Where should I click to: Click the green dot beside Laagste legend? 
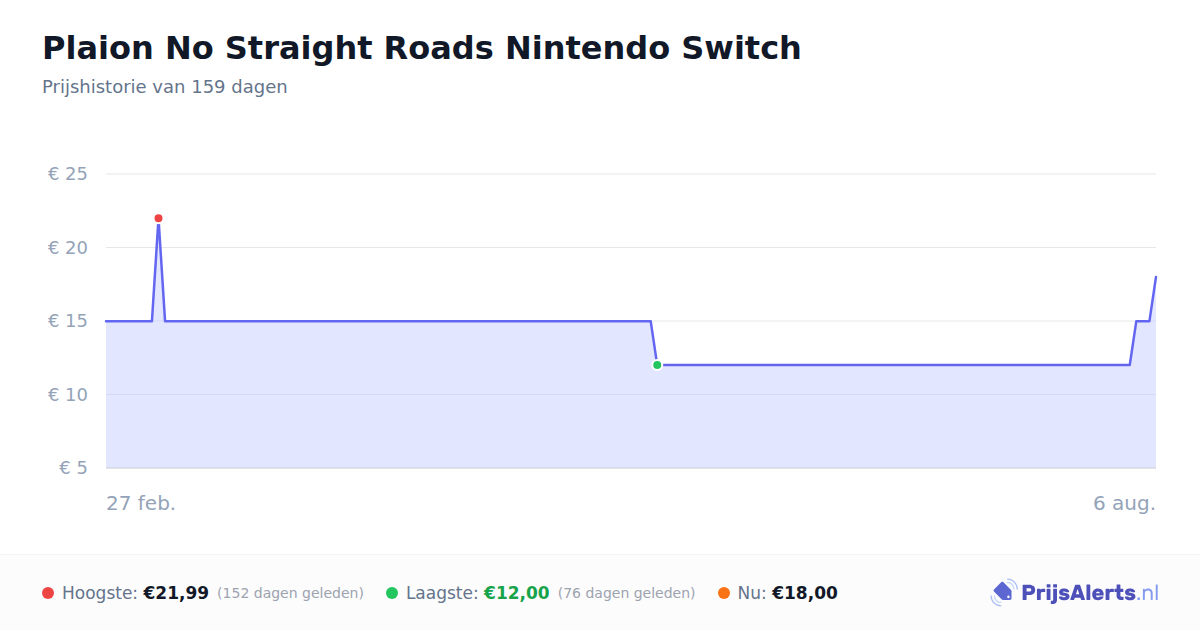click(392, 593)
